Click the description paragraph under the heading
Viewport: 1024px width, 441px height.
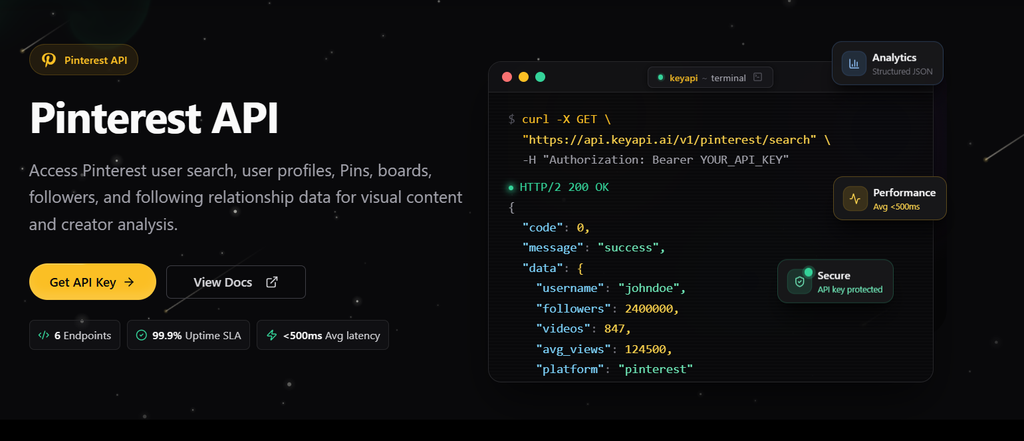tap(246, 198)
